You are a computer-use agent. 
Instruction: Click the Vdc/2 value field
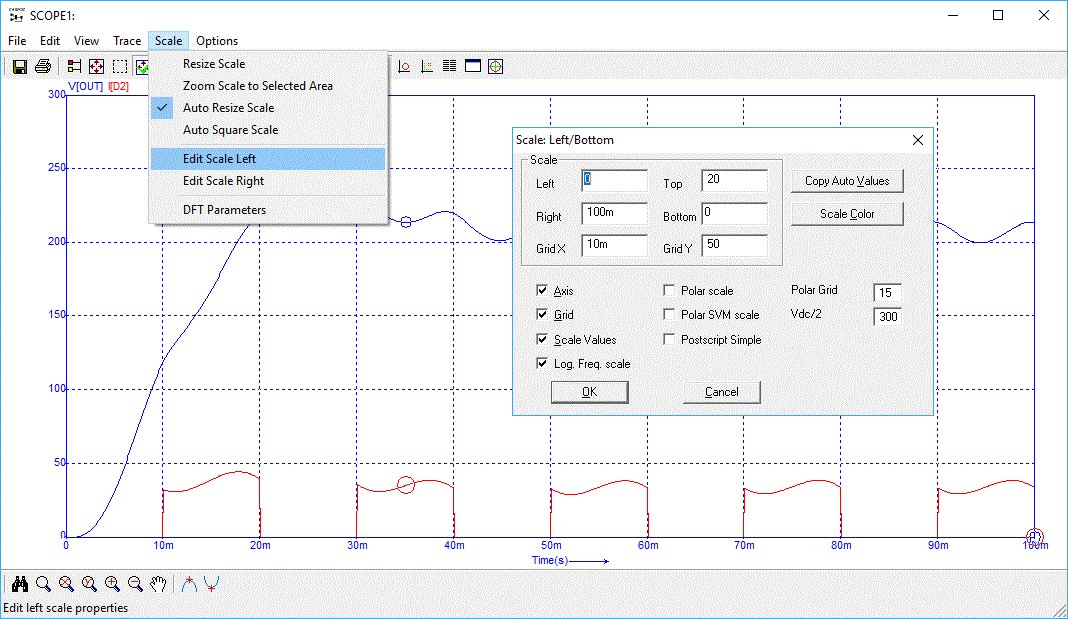coord(888,316)
